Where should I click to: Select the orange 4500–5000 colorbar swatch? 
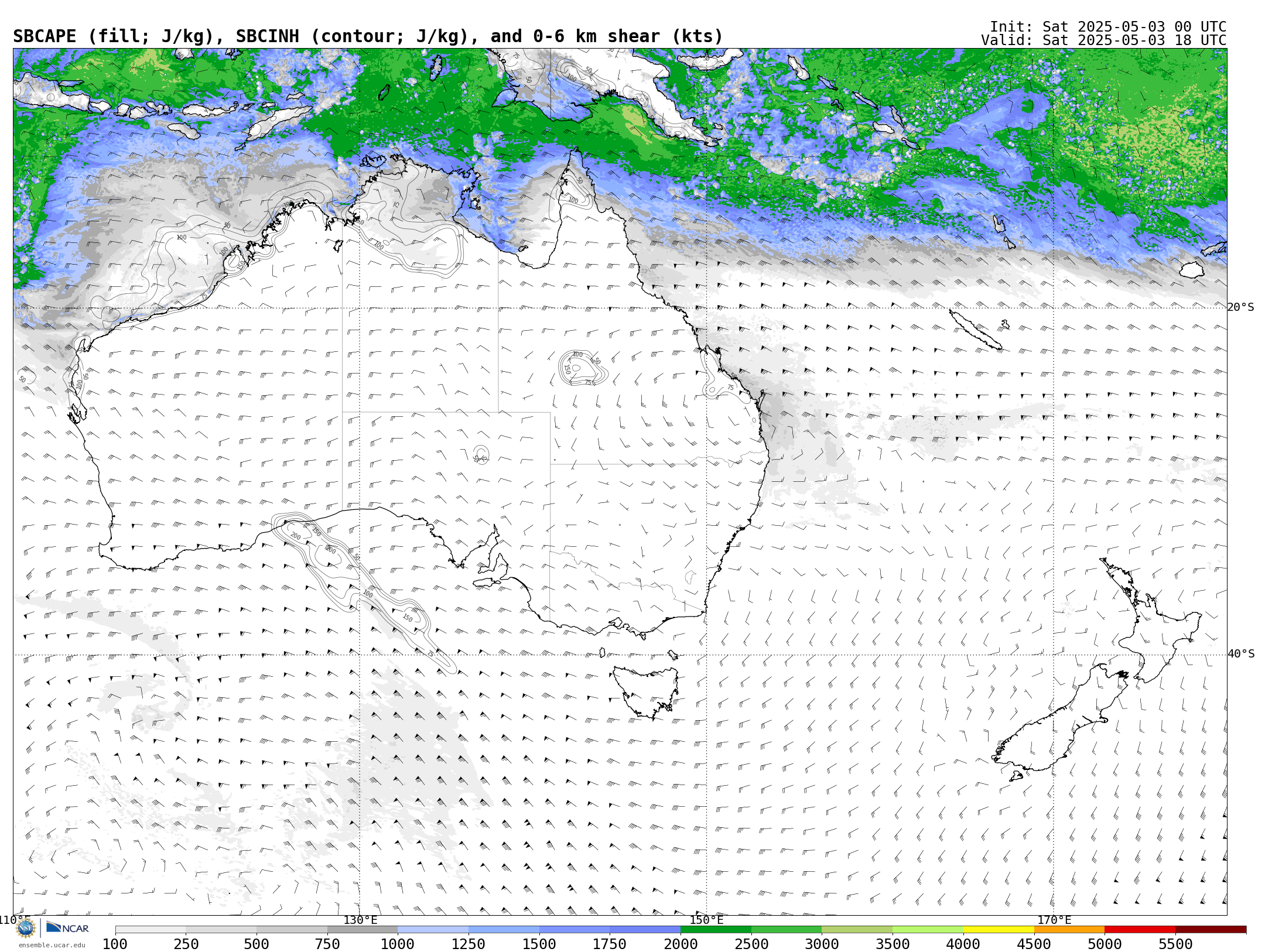(x=1069, y=929)
